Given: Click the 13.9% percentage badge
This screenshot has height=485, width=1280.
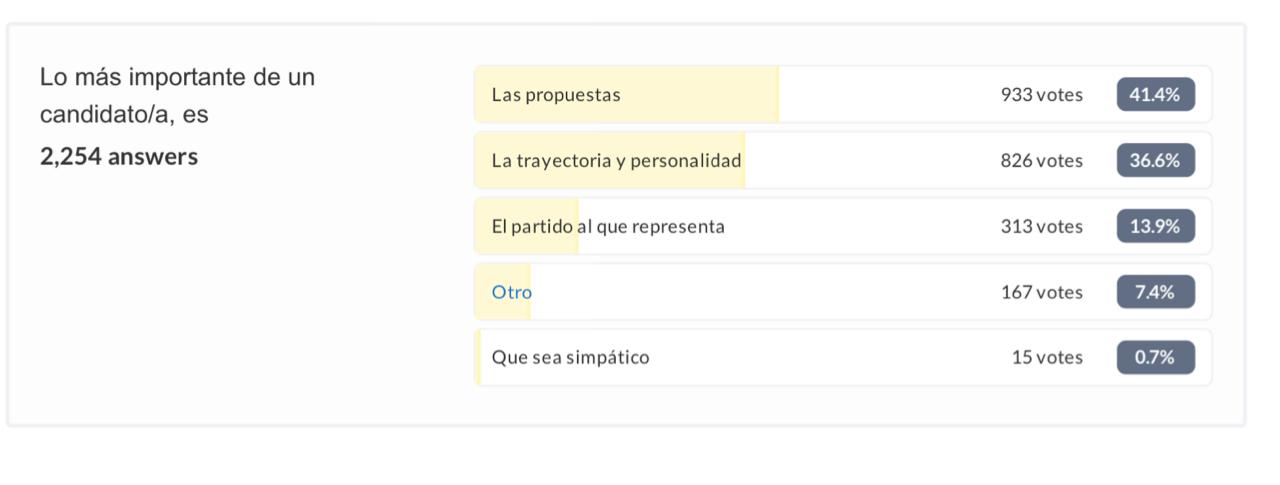Looking at the screenshot, I should [x=1155, y=226].
